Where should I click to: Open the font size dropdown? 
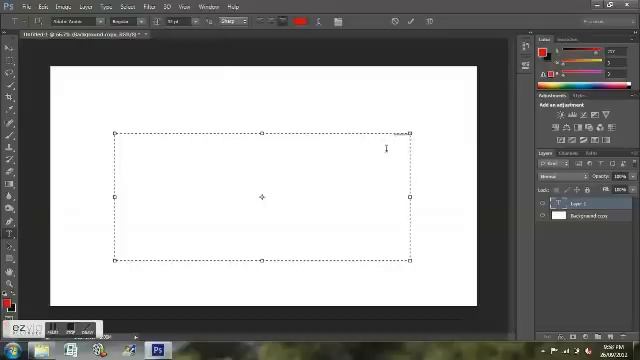click(x=196, y=21)
